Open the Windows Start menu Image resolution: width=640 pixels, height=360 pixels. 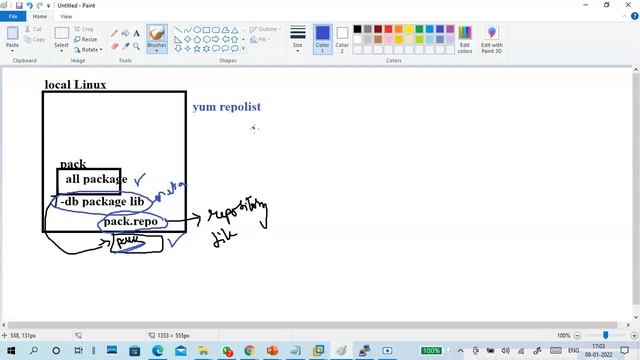pyautogui.click(x=11, y=351)
